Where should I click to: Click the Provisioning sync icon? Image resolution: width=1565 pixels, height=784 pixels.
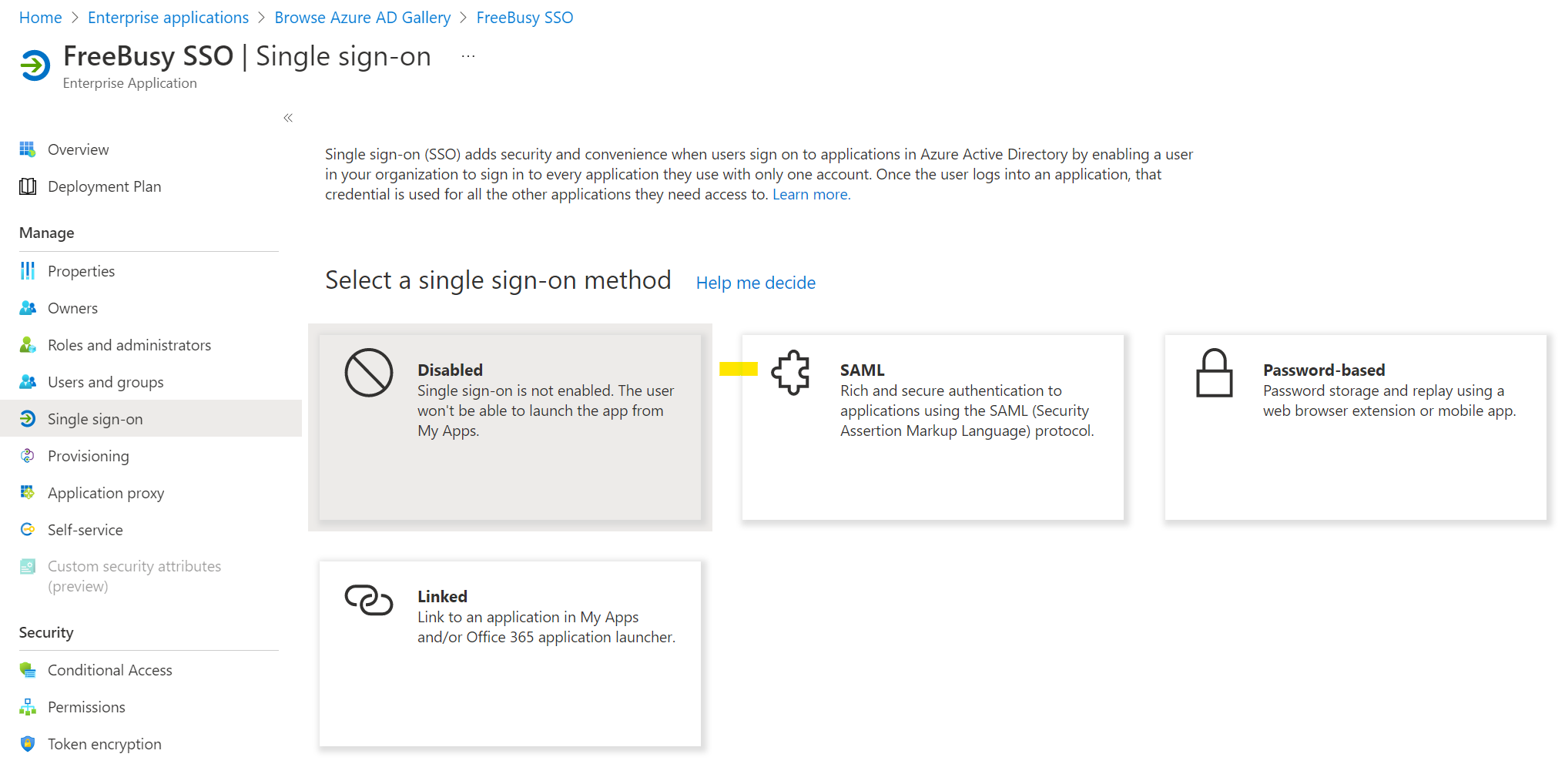[x=28, y=456]
